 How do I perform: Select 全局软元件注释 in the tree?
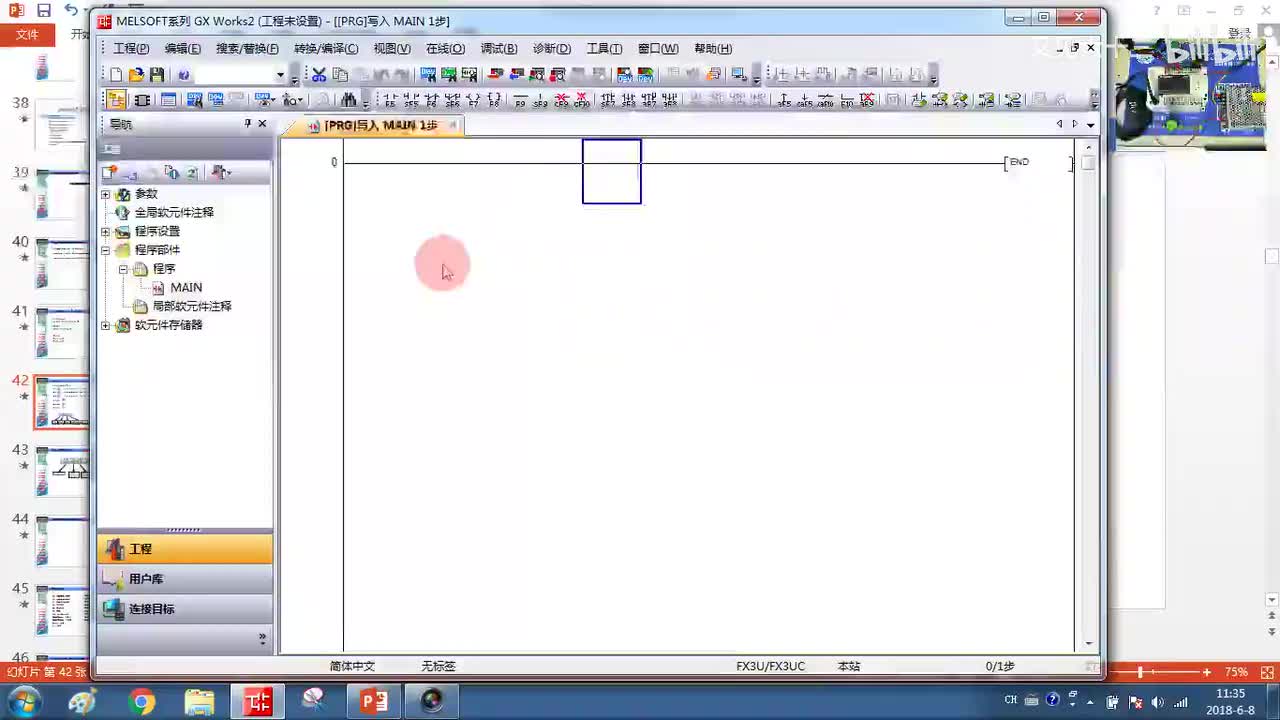[174, 213]
